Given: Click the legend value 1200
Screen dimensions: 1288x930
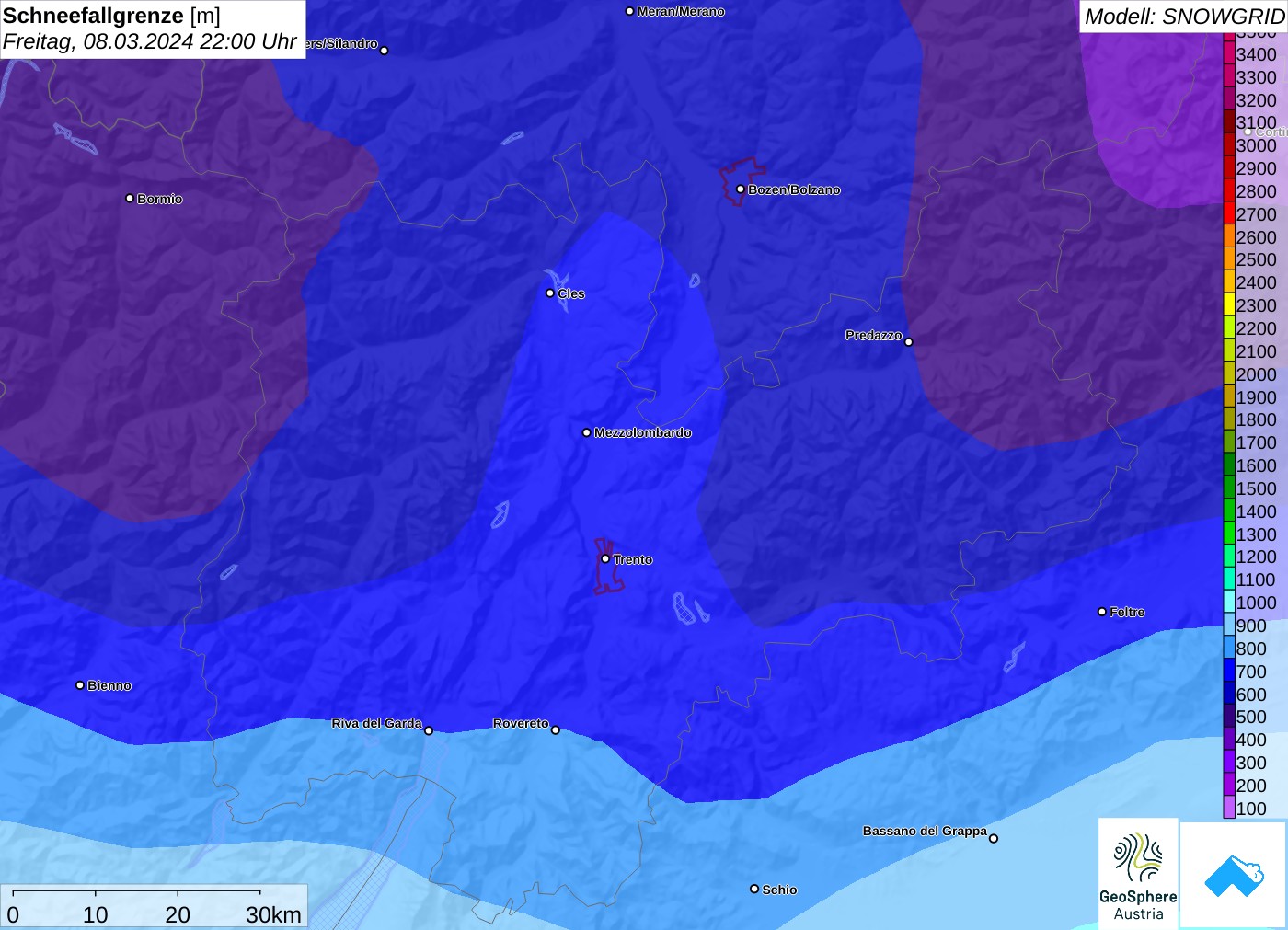Looking at the screenshot, I should pyautogui.click(x=1256, y=557).
